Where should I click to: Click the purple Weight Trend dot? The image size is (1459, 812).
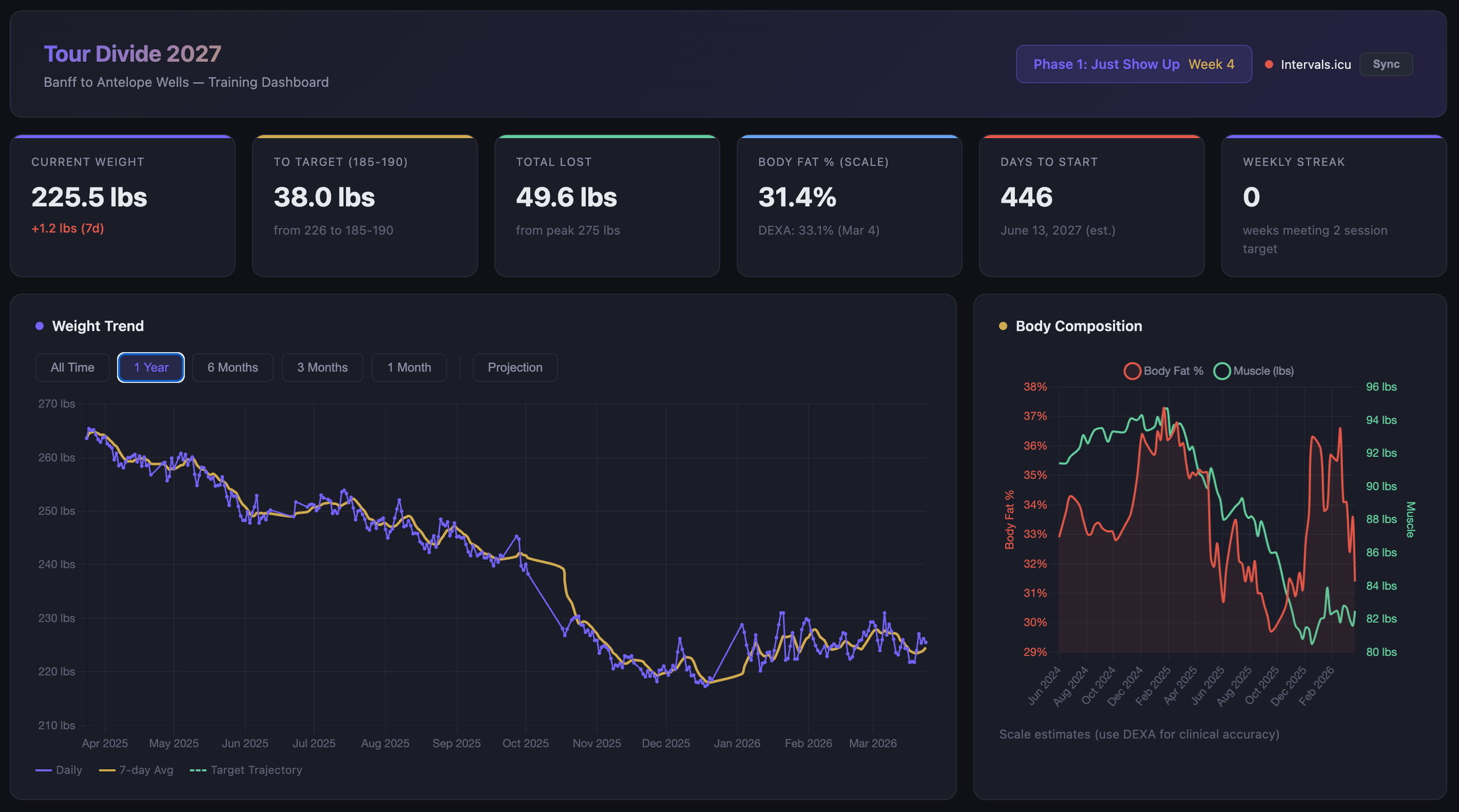40,326
